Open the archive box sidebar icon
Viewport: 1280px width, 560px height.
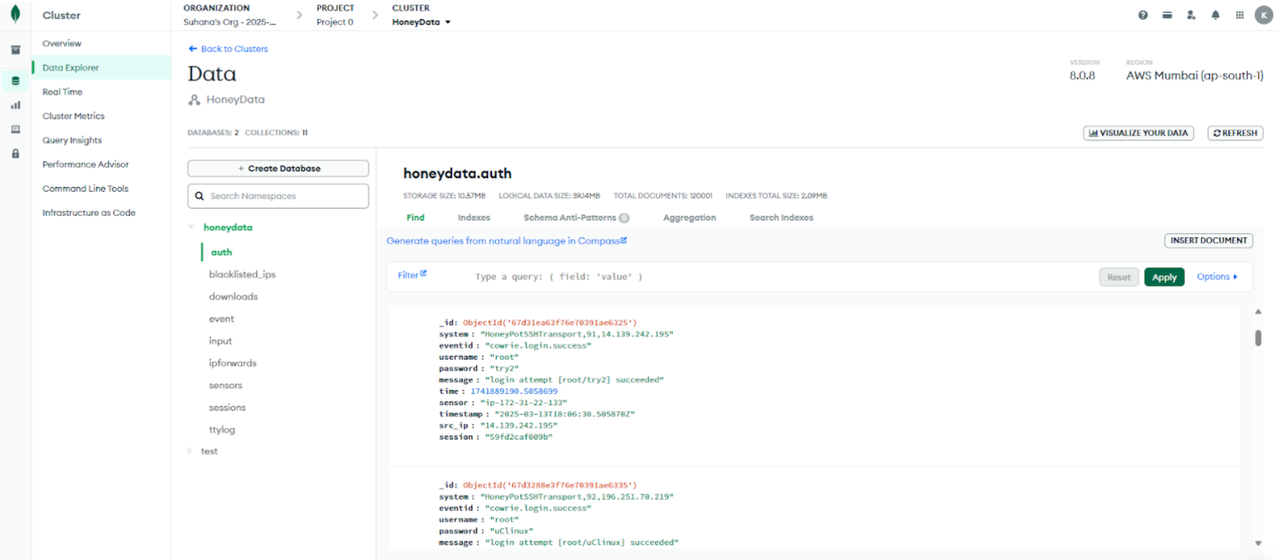[x=15, y=50]
